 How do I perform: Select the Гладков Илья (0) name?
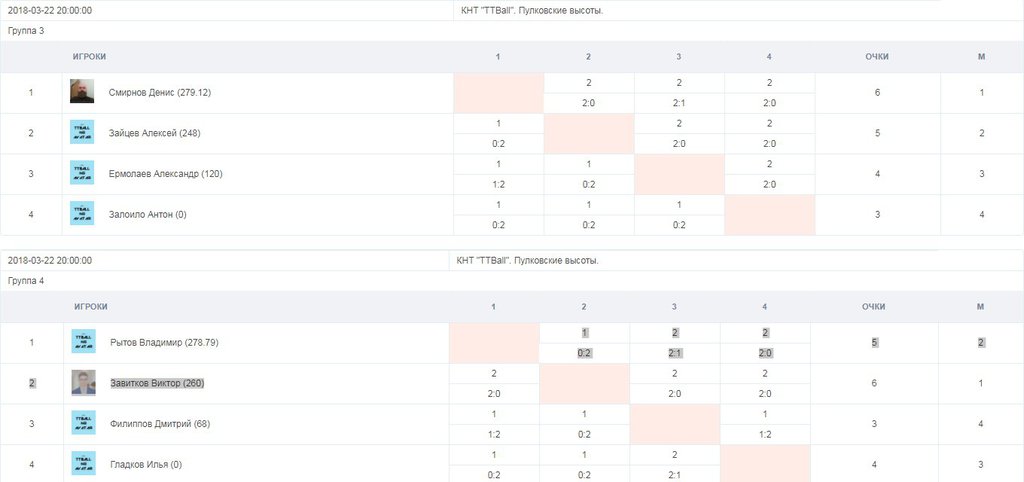146,464
